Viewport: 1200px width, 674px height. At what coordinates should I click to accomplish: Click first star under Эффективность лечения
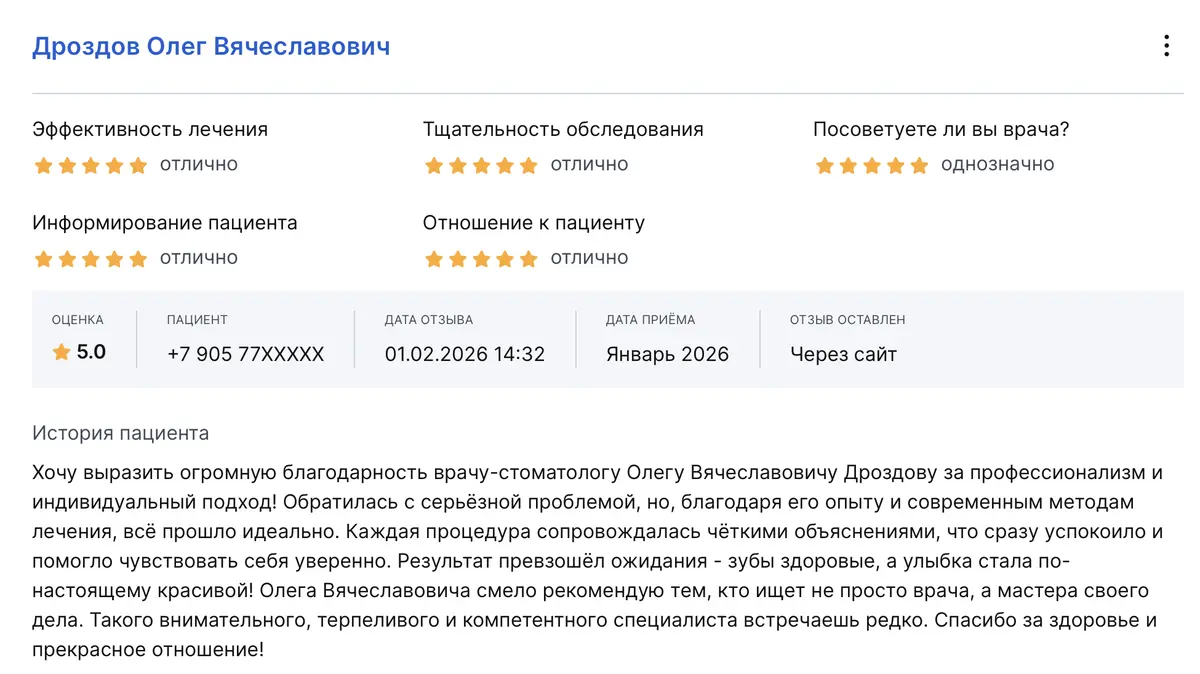point(43,166)
